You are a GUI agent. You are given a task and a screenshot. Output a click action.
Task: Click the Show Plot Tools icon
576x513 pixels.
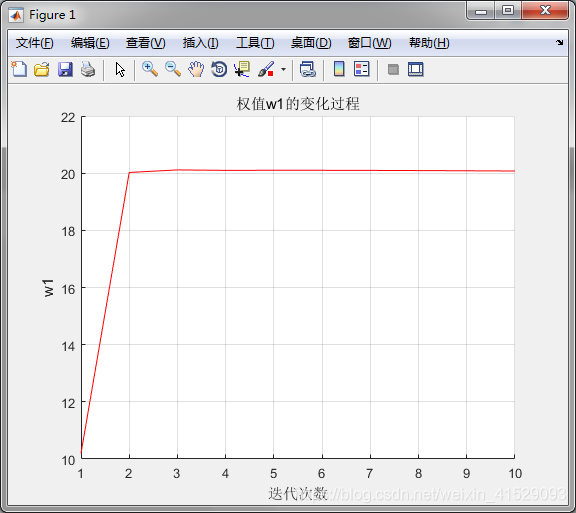pyautogui.click(x=415, y=69)
